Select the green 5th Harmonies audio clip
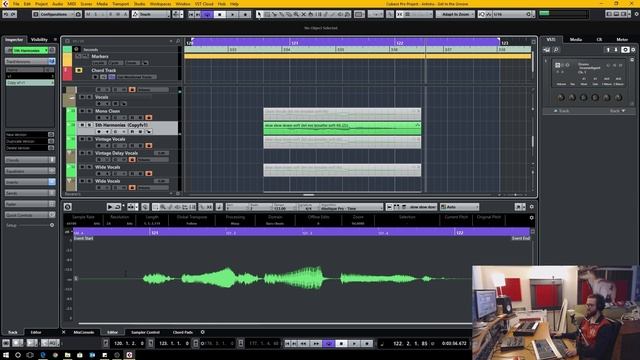This screenshot has height=360, width=640. (x=342, y=128)
